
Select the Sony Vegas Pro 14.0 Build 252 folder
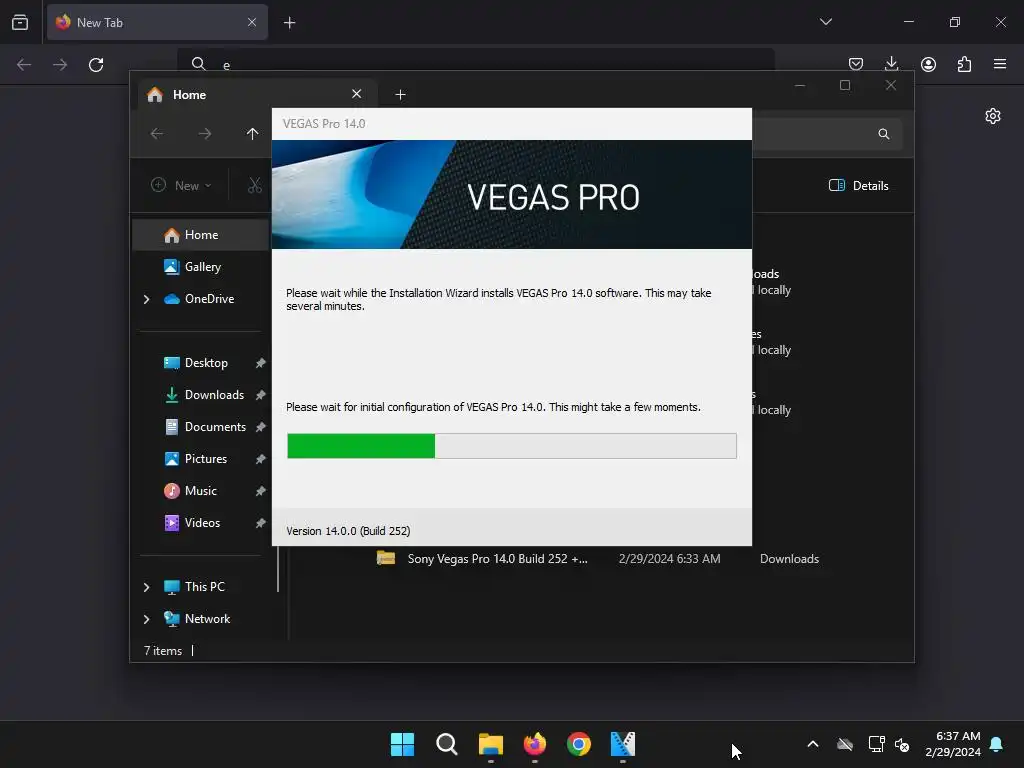pos(482,559)
